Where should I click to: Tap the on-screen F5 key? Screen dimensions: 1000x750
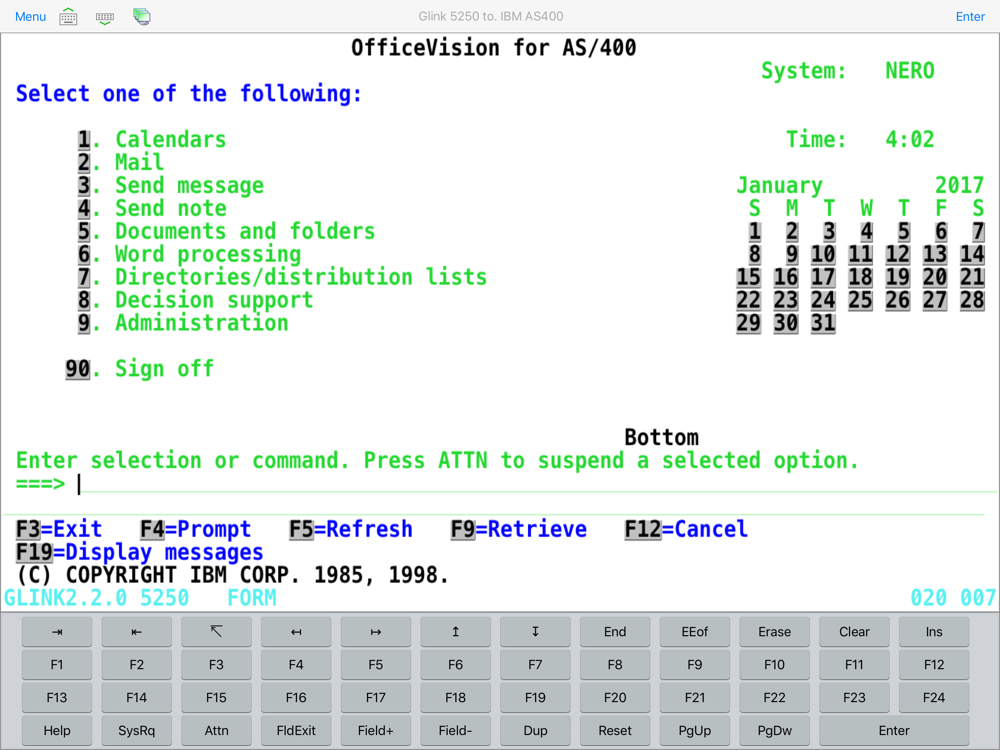coord(376,665)
